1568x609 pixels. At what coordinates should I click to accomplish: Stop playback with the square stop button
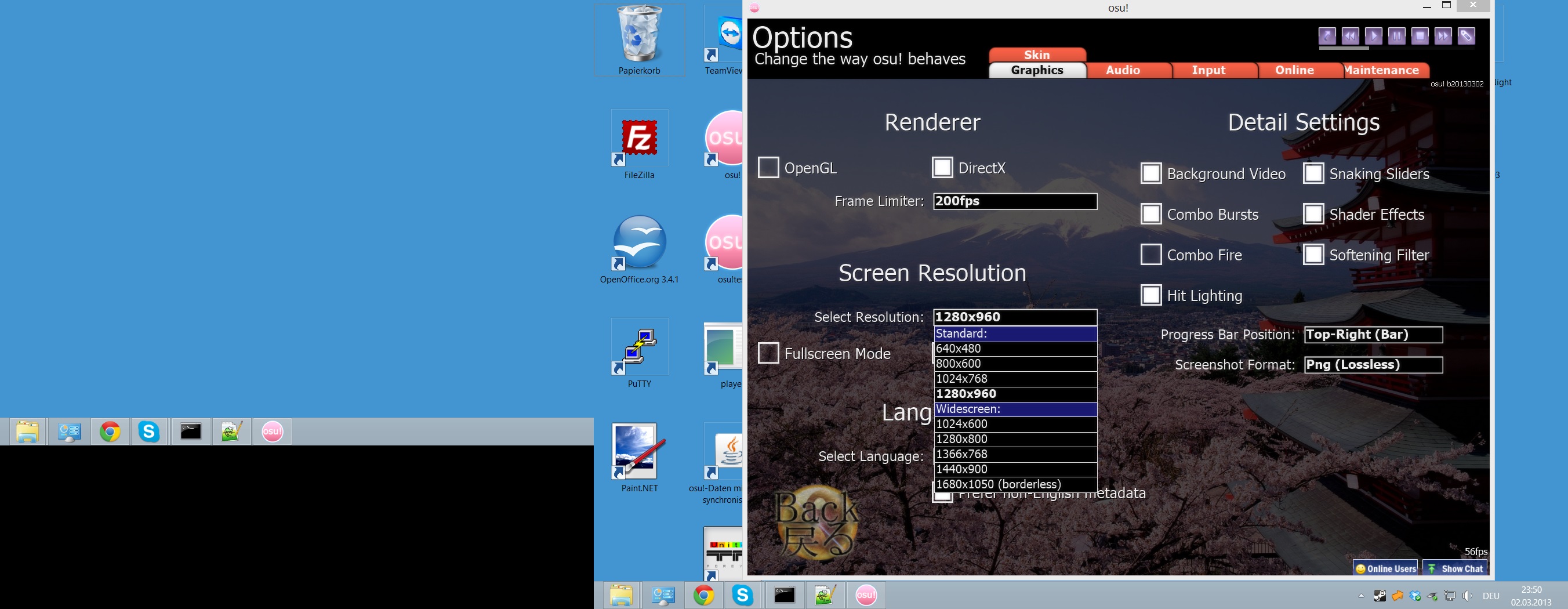click(1420, 36)
